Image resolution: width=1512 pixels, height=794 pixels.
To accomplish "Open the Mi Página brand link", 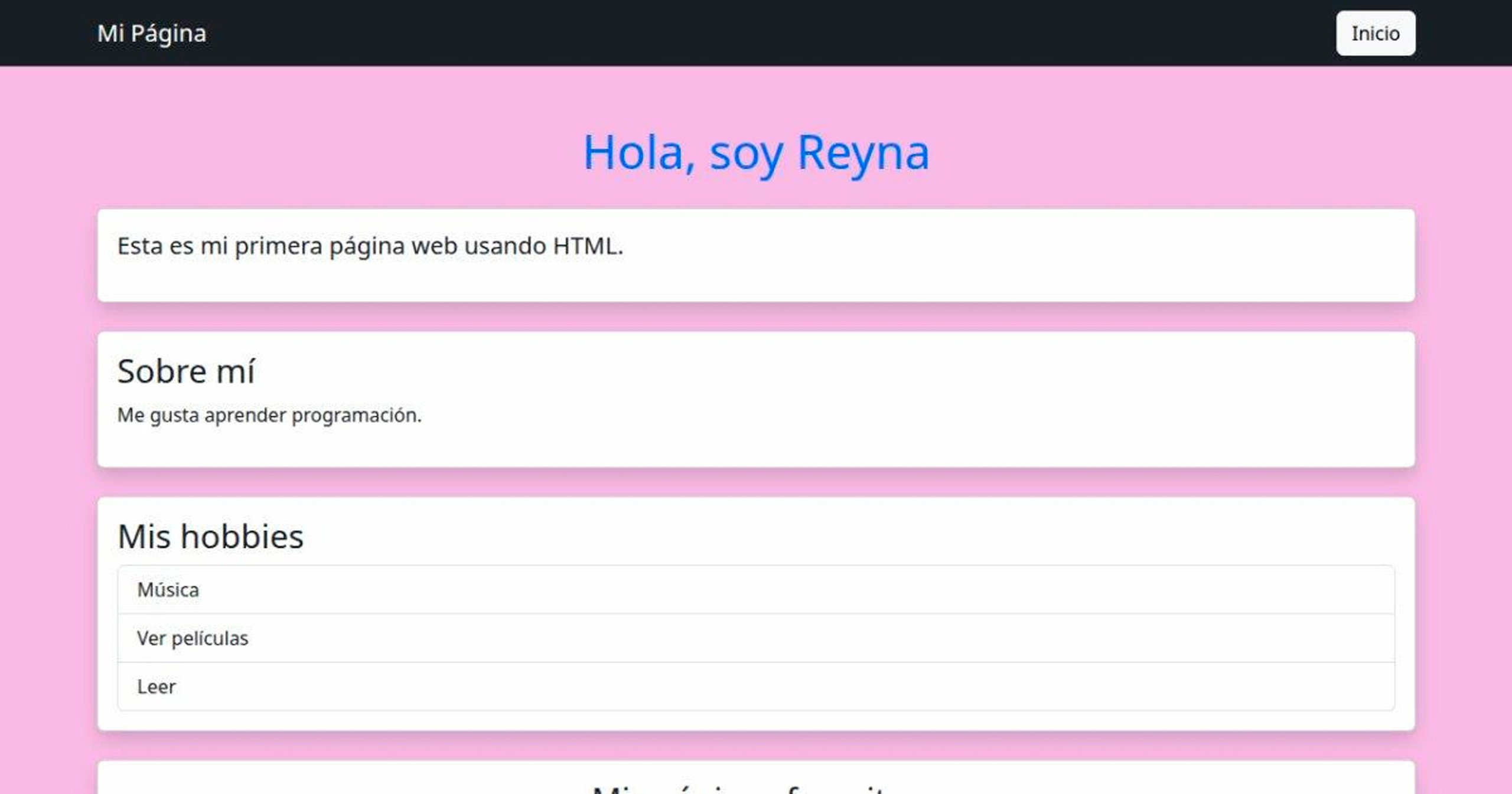I will (152, 33).
